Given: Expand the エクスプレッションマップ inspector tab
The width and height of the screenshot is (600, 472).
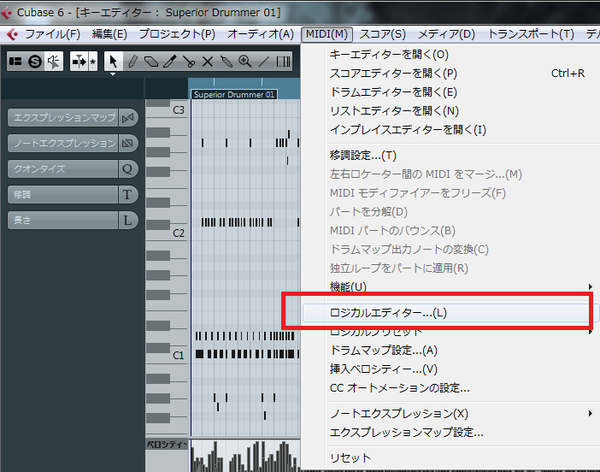Looking at the screenshot, I should tap(63, 118).
